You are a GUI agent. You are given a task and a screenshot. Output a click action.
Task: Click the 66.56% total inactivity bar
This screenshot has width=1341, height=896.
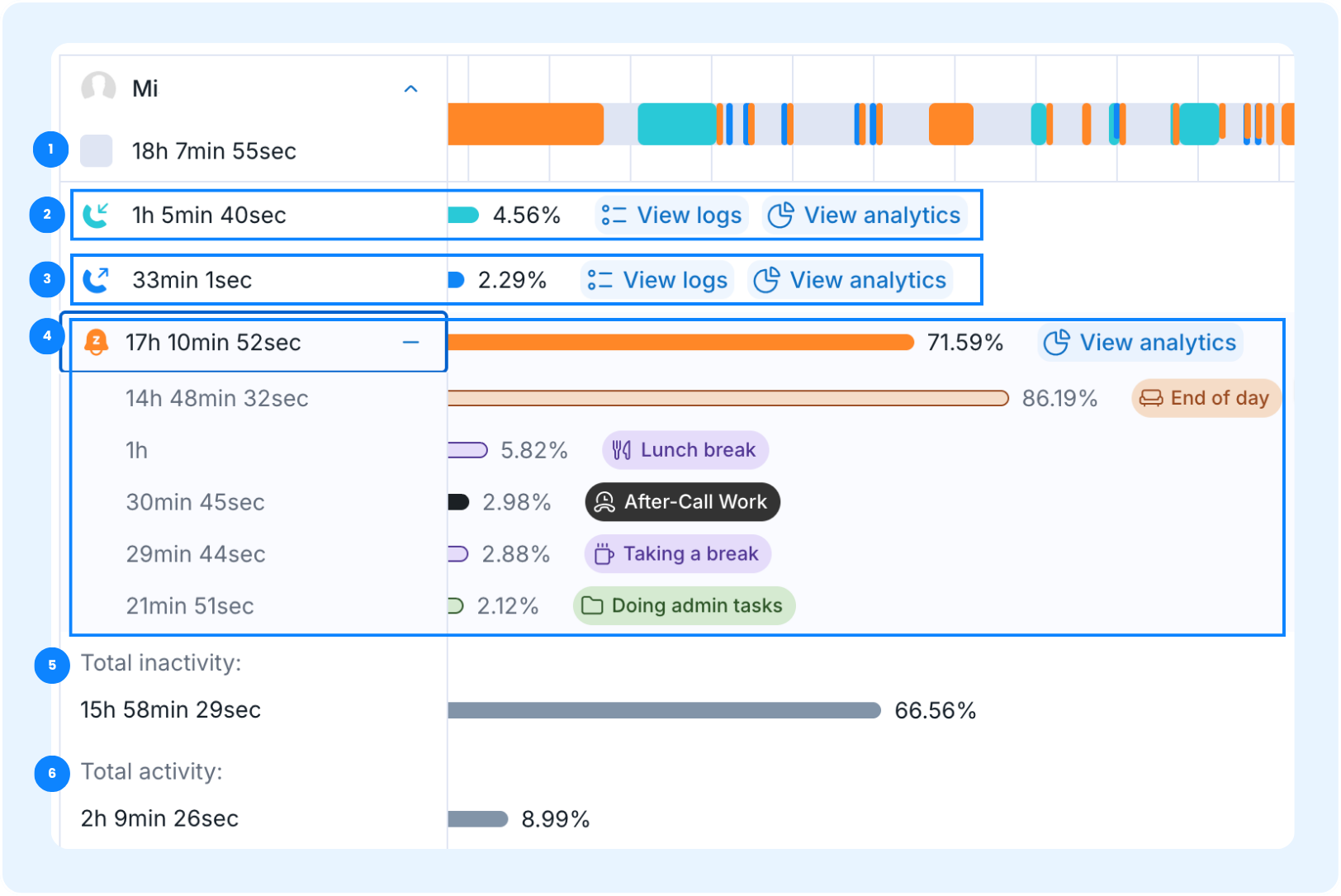point(665,711)
